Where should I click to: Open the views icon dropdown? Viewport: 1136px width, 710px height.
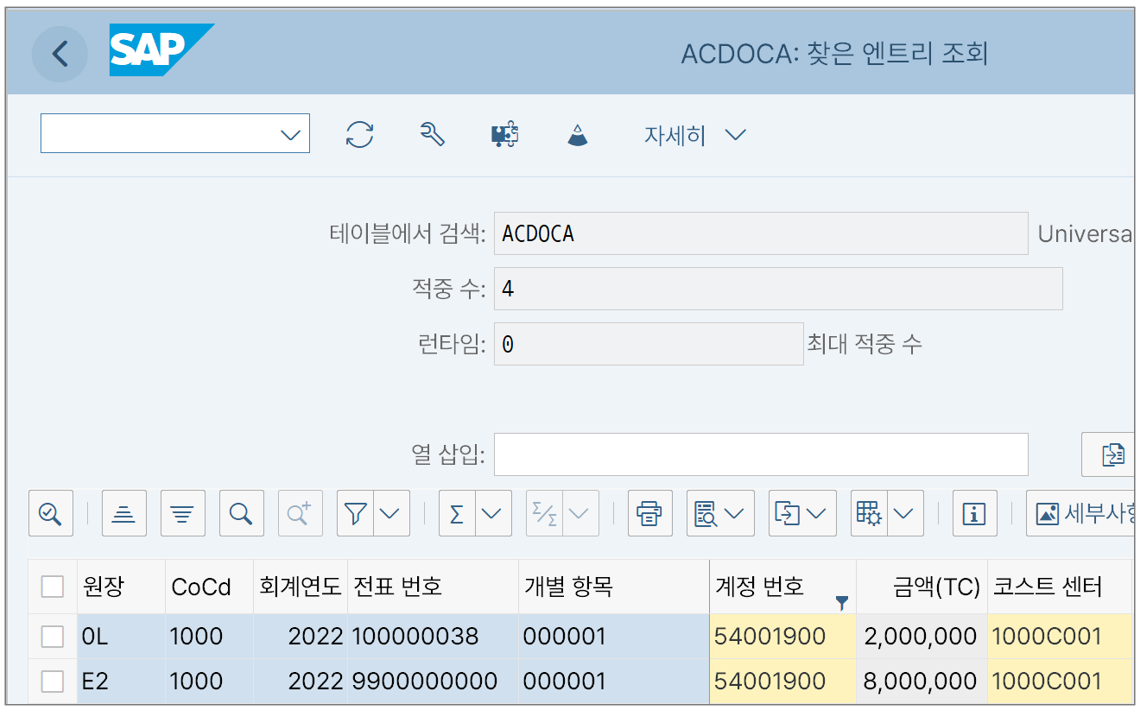pos(720,513)
